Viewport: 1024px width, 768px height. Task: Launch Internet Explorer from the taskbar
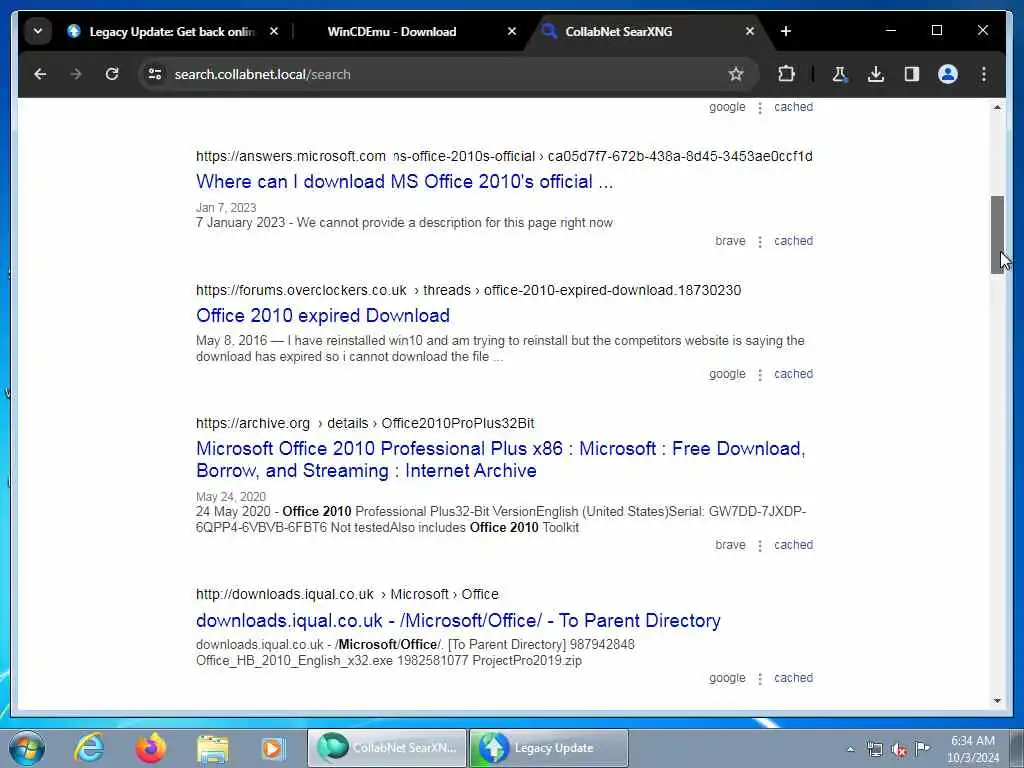click(x=88, y=748)
